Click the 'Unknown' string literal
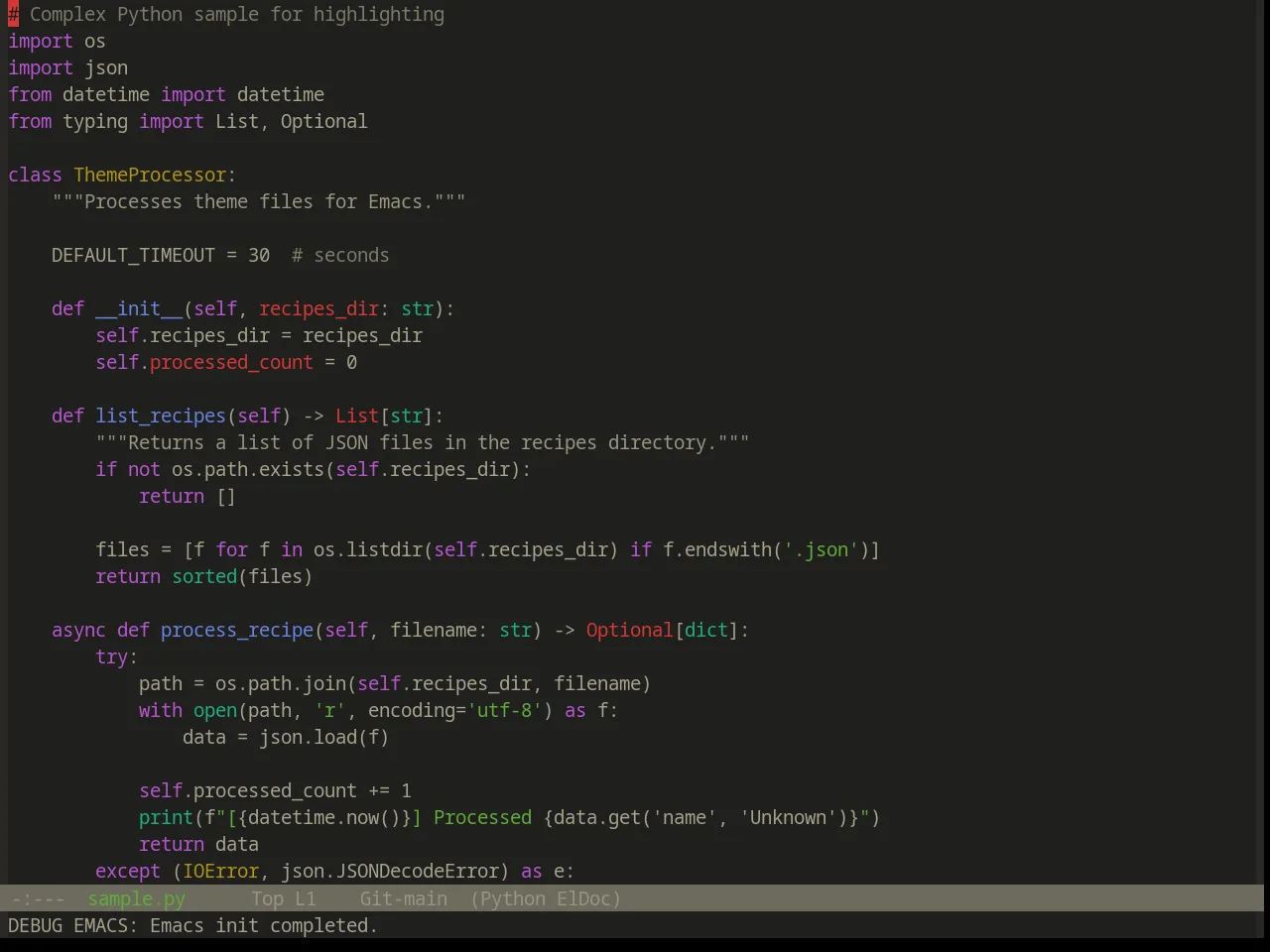 [x=788, y=817]
